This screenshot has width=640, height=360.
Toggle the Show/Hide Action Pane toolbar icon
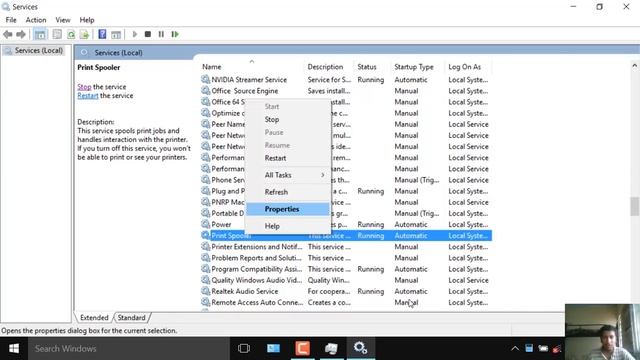tap(116, 35)
